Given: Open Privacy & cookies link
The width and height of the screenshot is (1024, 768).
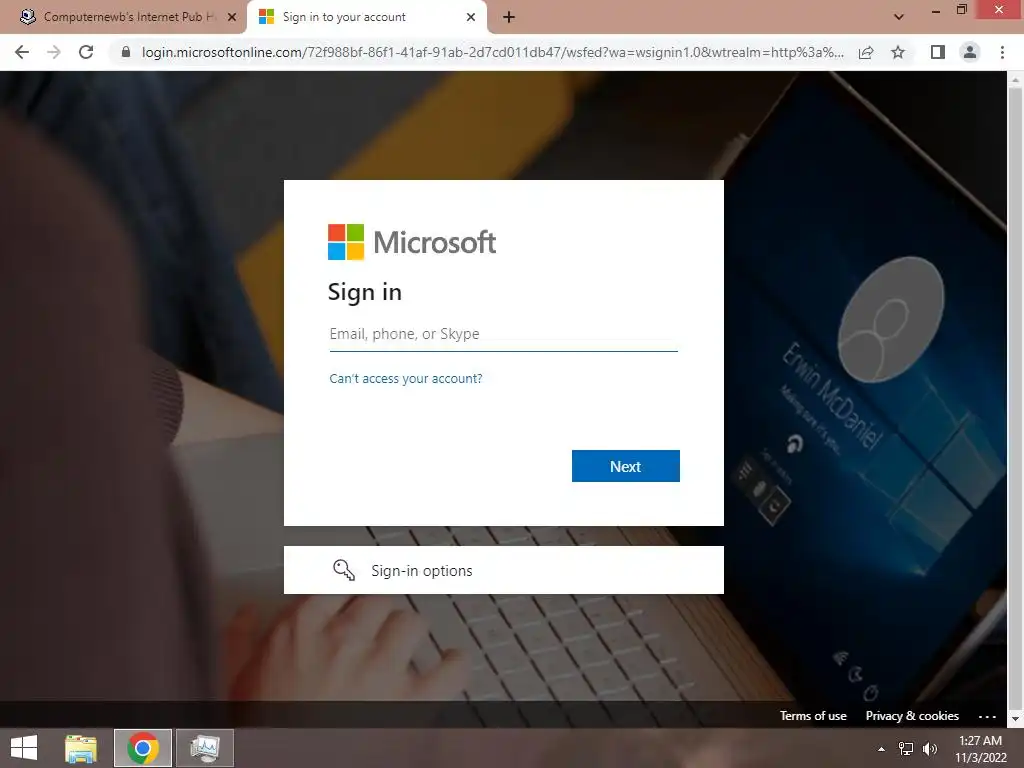Looking at the screenshot, I should (912, 716).
